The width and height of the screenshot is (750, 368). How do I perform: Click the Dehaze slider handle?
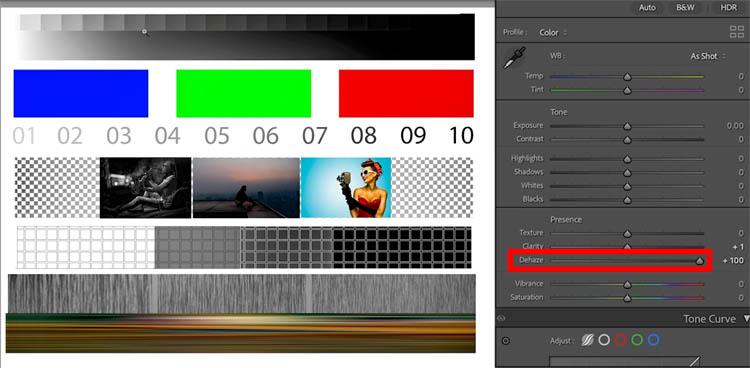(700, 261)
